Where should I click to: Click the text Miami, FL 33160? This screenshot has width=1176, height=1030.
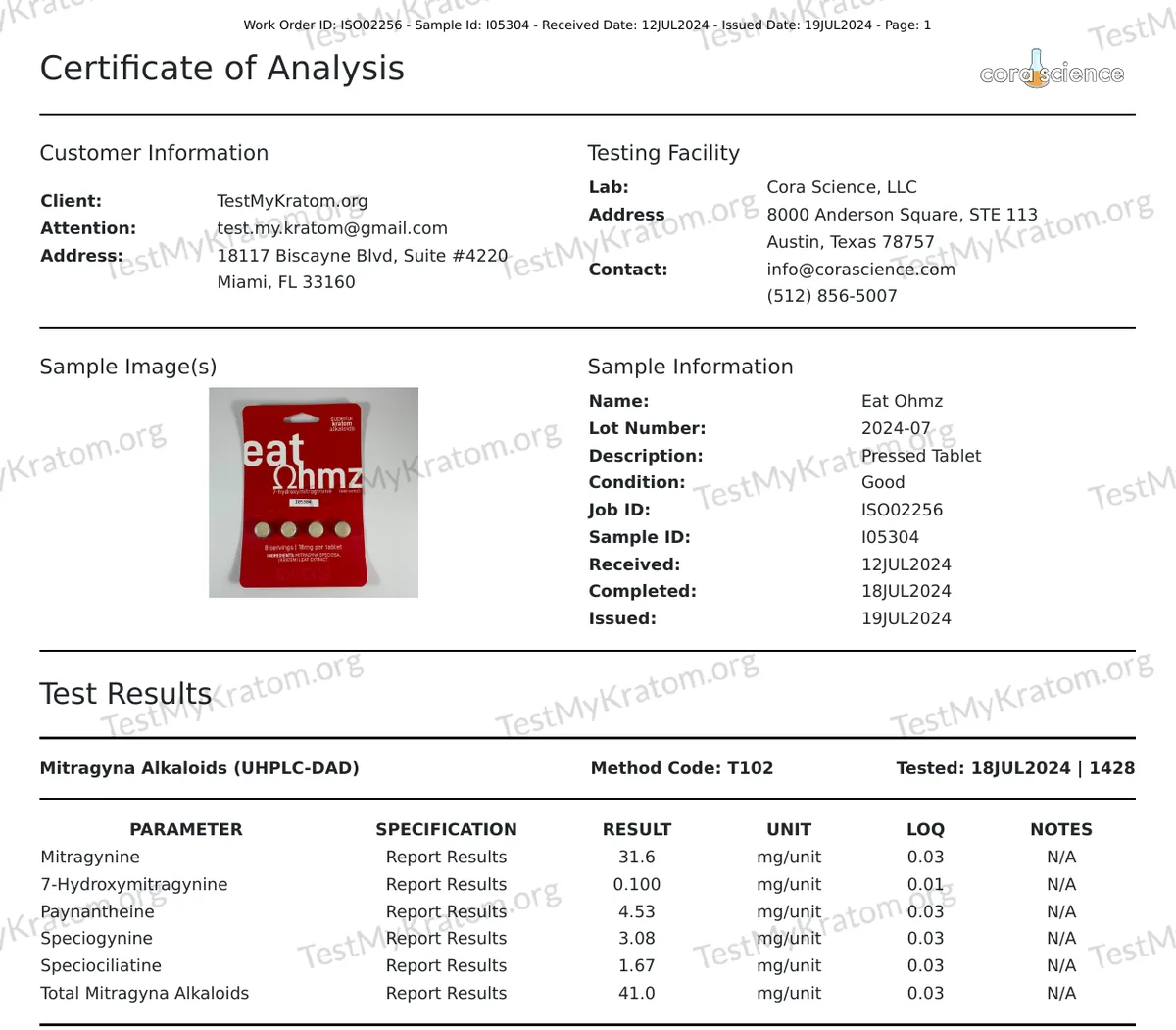(x=286, y=282)
